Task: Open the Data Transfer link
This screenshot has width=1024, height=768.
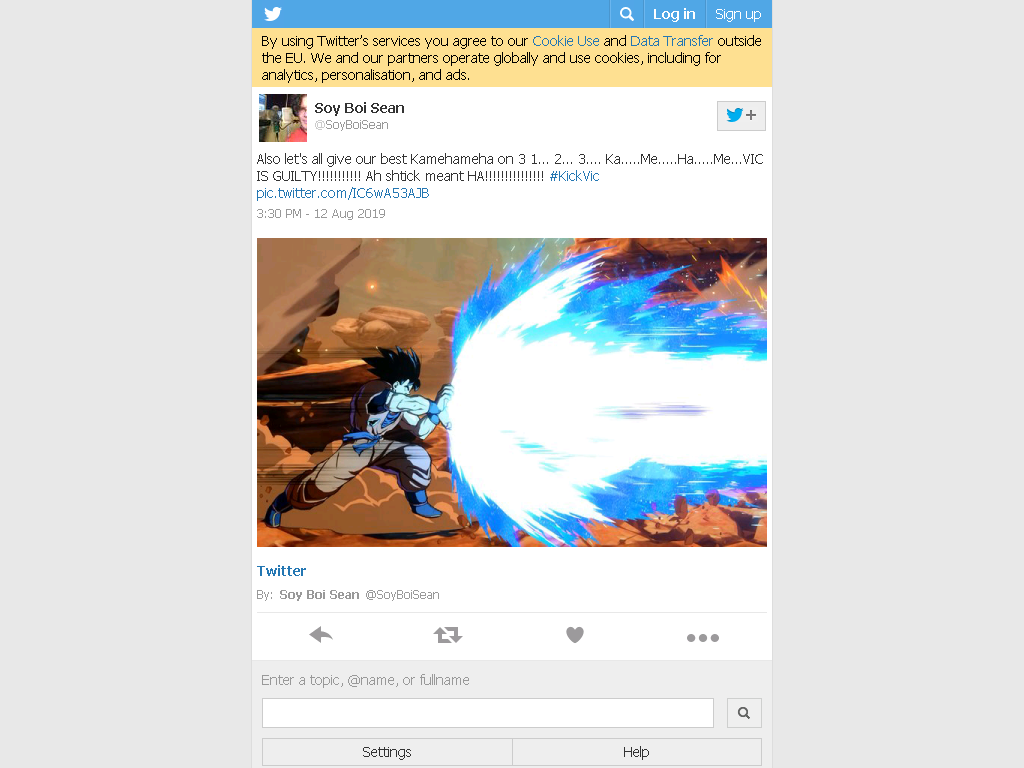Action: [671, 41]
